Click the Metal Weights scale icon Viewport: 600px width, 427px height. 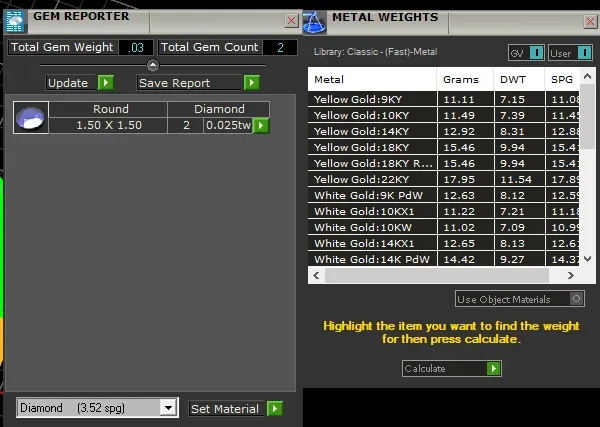[x=315, y=22]
